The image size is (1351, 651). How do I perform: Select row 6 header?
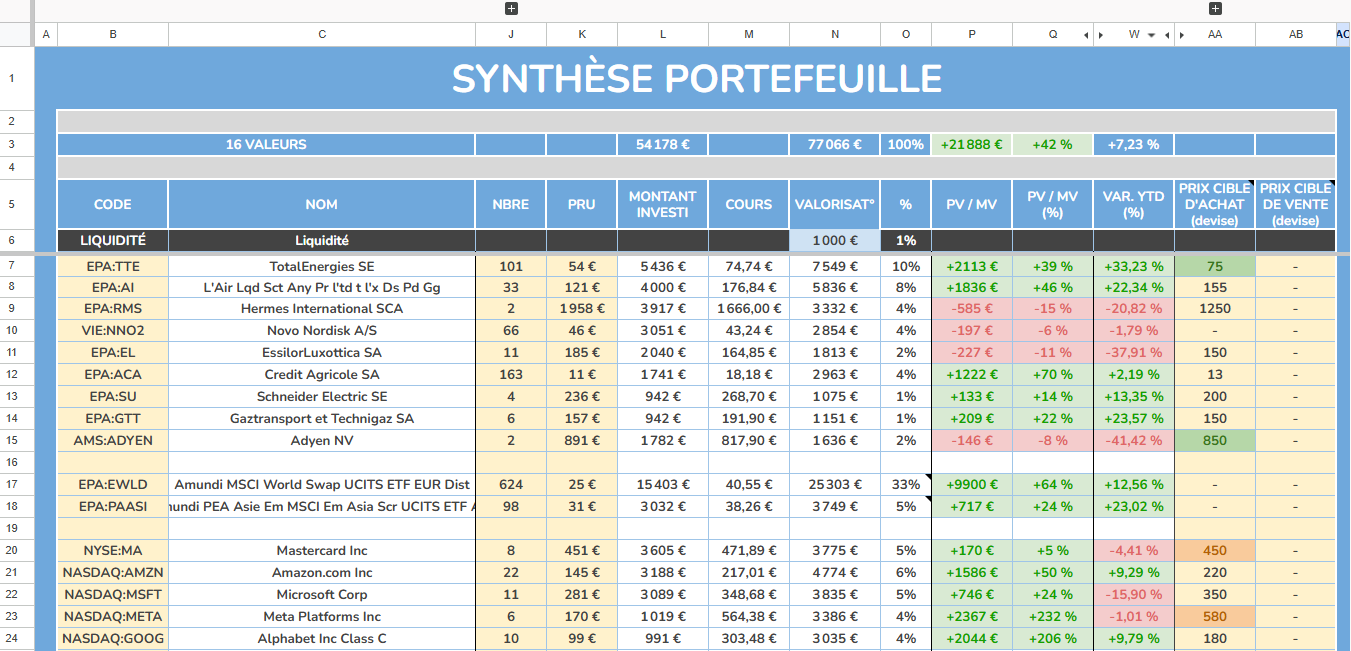click(x=12, y=241)
